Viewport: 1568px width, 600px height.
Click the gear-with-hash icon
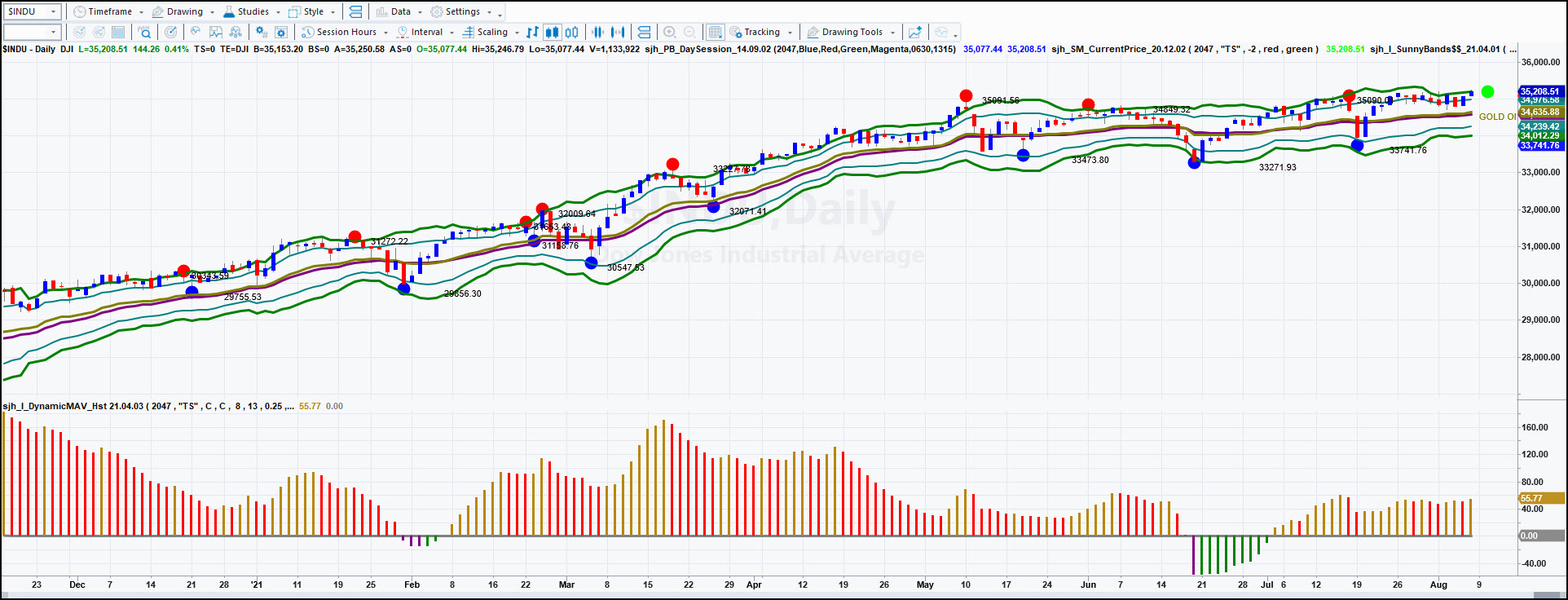pos(262,32)
